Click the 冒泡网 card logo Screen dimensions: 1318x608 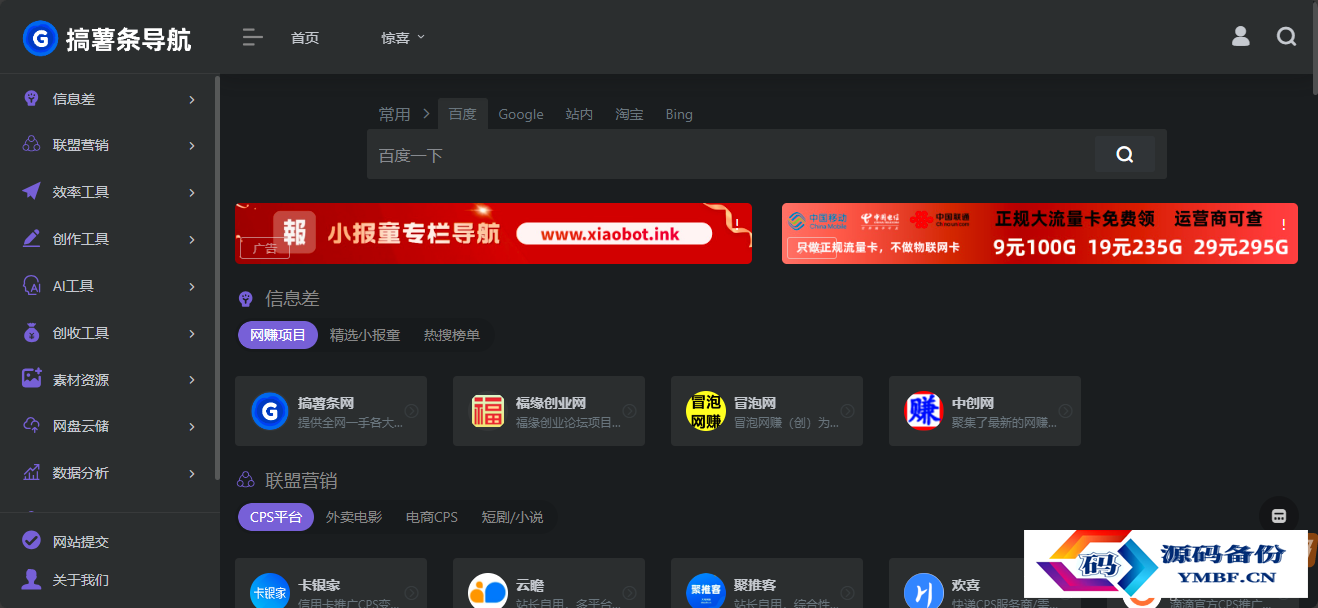pos(706,411)
